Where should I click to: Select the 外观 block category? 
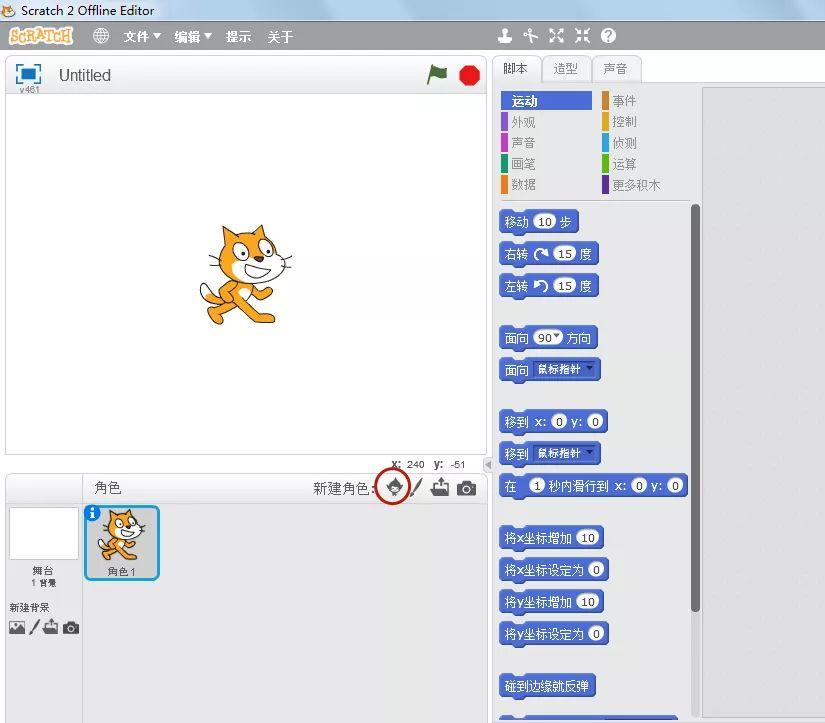pos(523,122)
